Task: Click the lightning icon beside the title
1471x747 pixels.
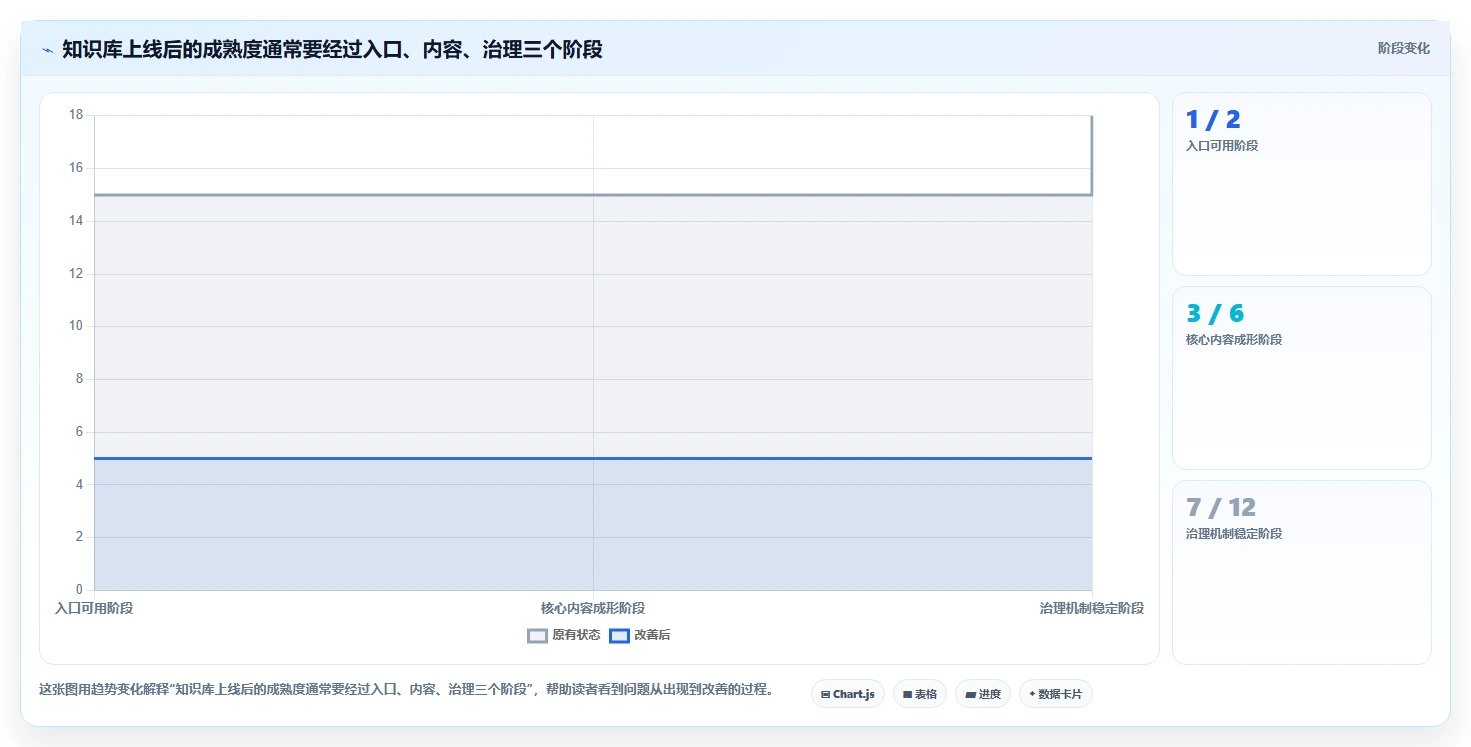Action: coord(47,49)
